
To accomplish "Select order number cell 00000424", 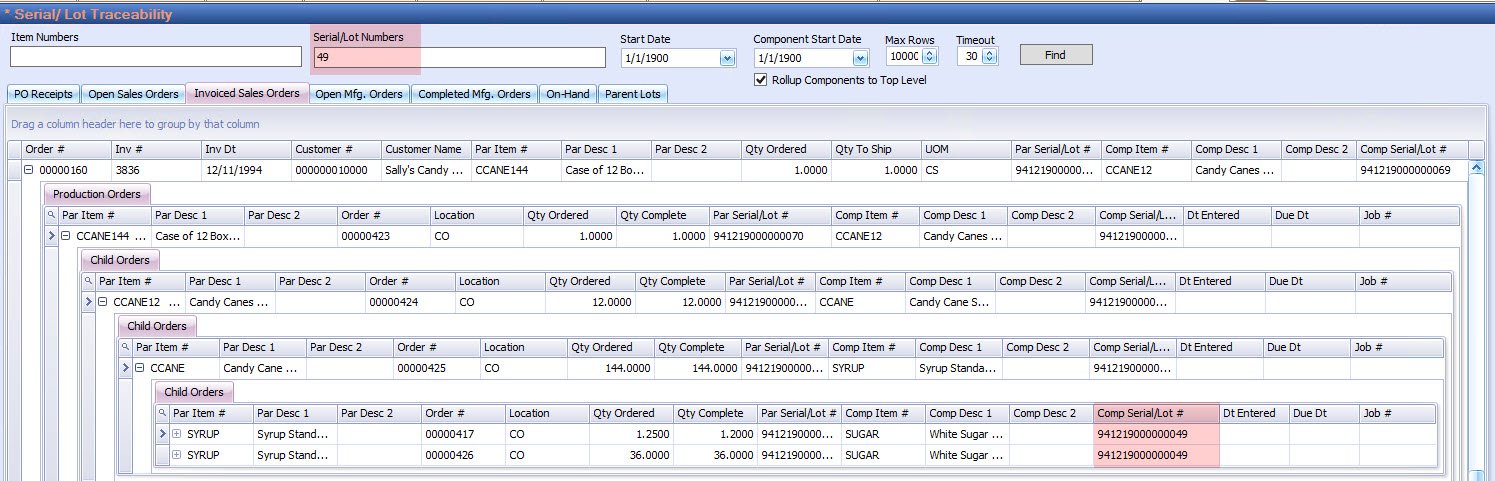I will point(410,302).
